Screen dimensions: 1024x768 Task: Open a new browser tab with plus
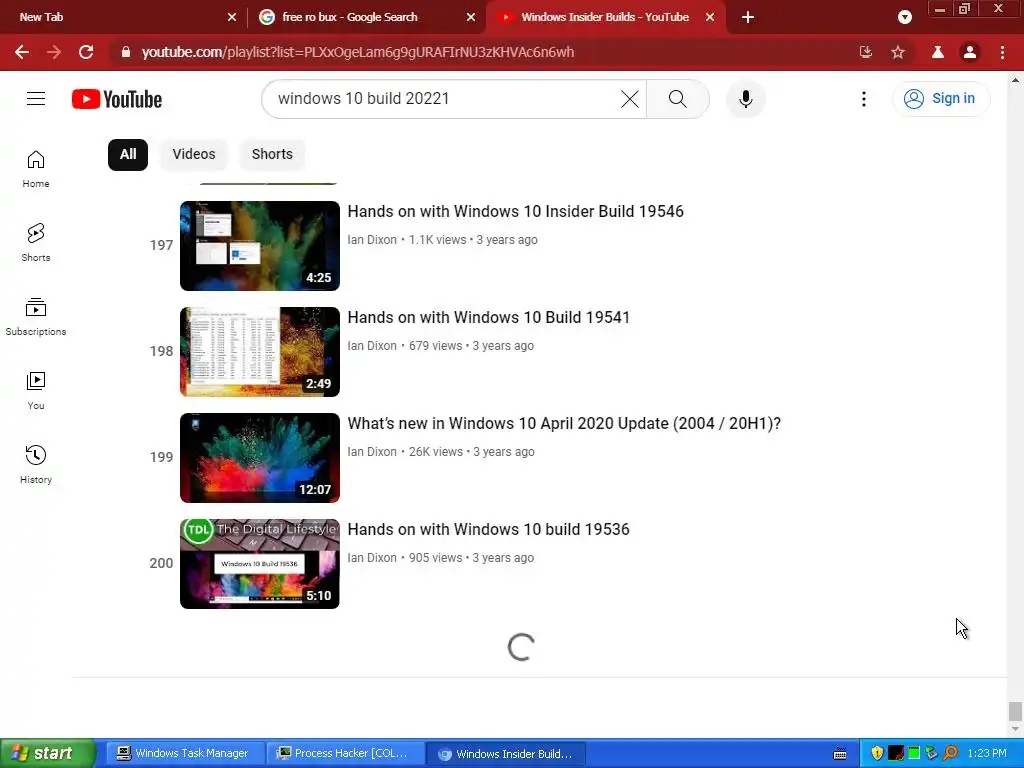tap(748, 18)
